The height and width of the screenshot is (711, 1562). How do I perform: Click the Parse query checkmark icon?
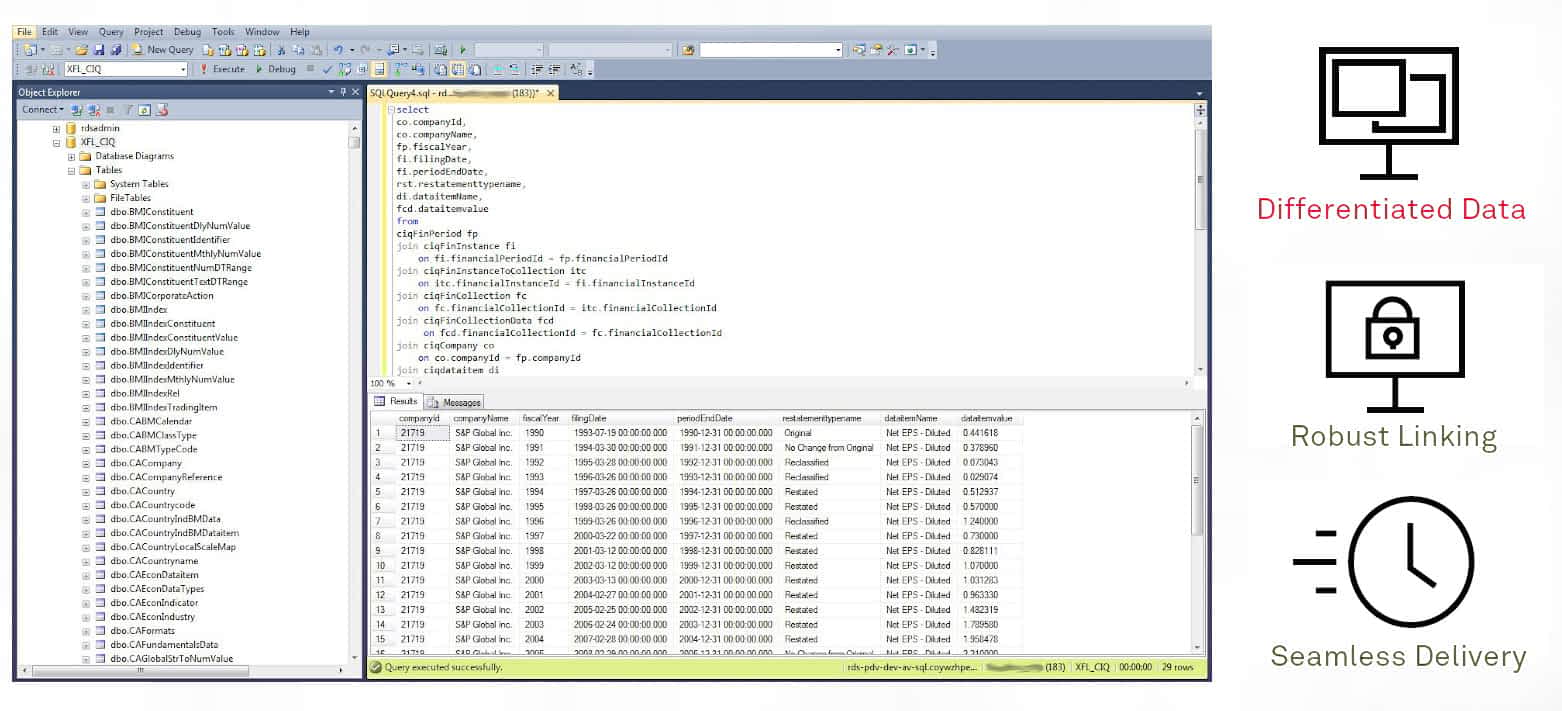[328, 70]
